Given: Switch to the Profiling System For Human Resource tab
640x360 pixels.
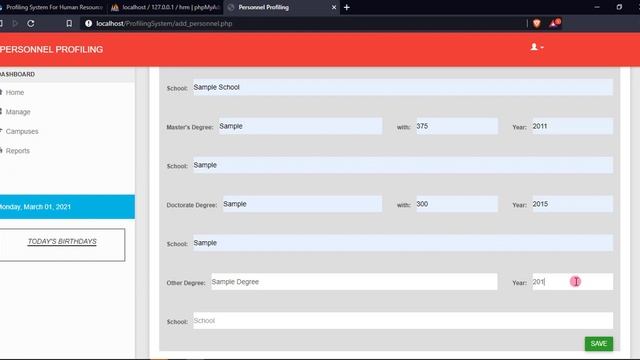Looking at the screenshot, I should (x=52, y=7).
